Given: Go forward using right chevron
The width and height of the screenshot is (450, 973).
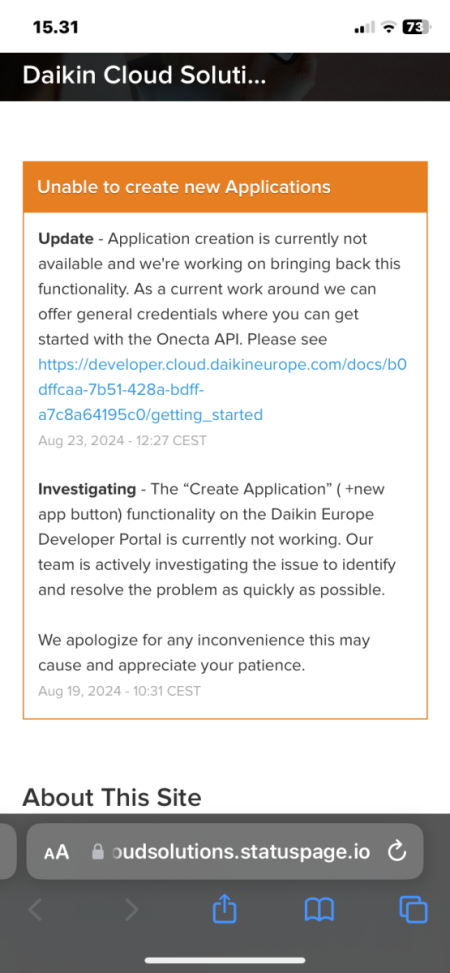Looking at the screenshot, I should click(x=131, y=910).
